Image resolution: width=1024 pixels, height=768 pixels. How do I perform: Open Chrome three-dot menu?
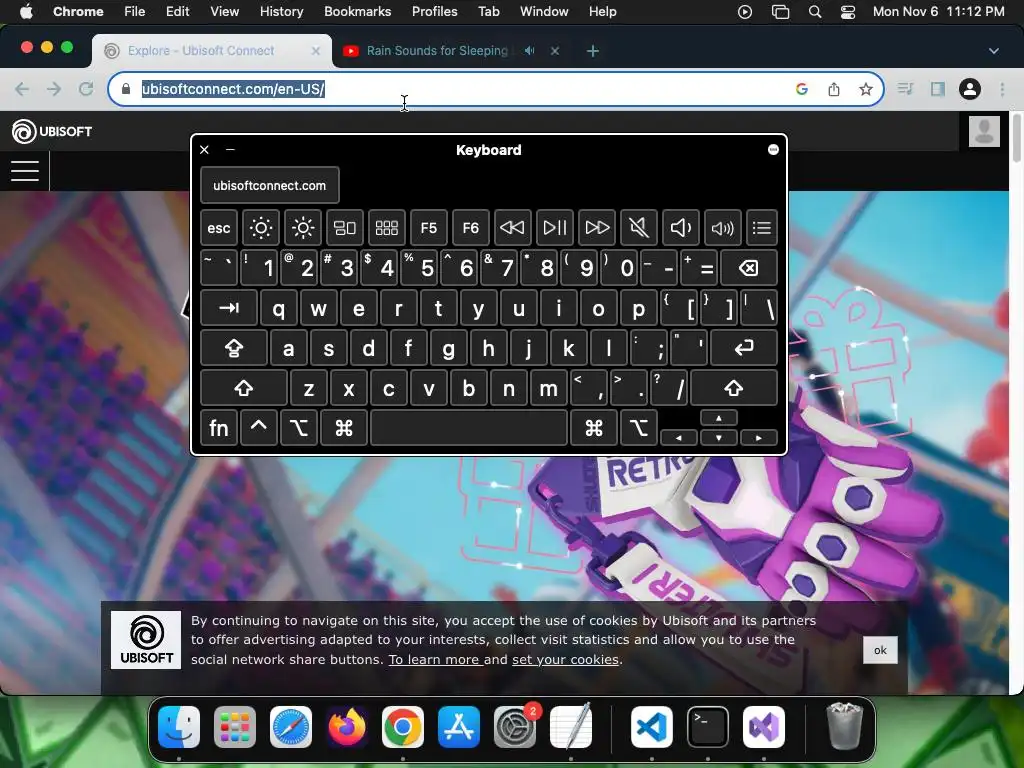point(1002,89)
